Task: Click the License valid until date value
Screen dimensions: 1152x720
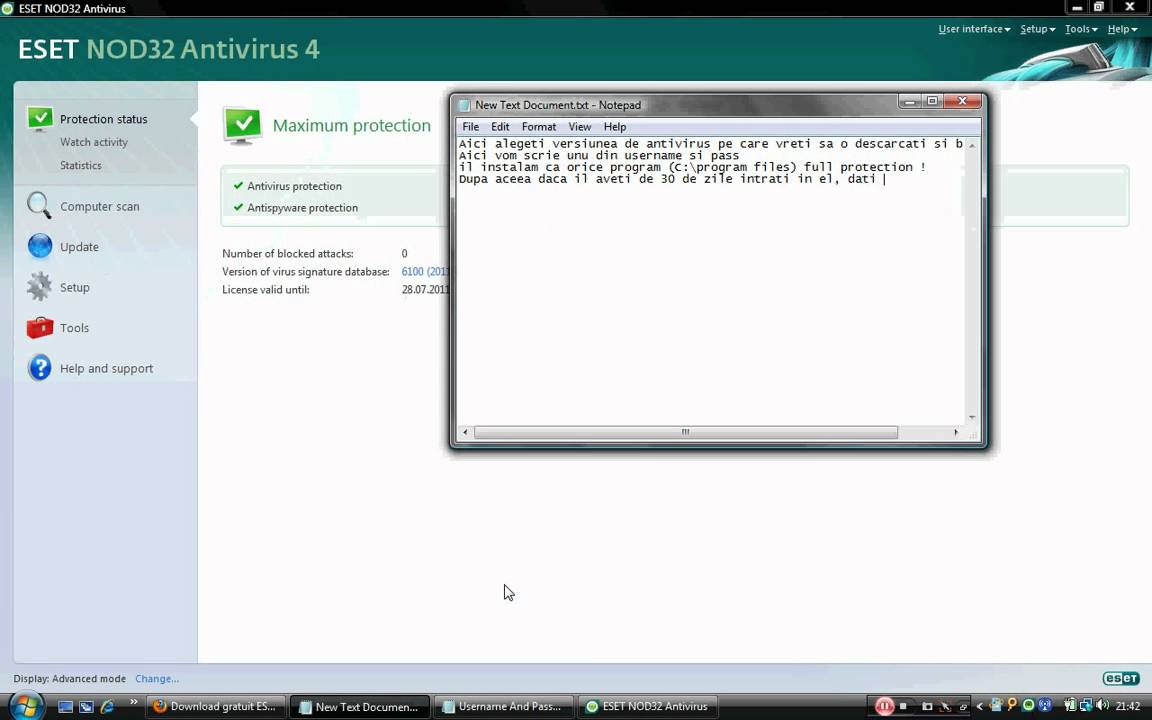Action: coord(425,289)
